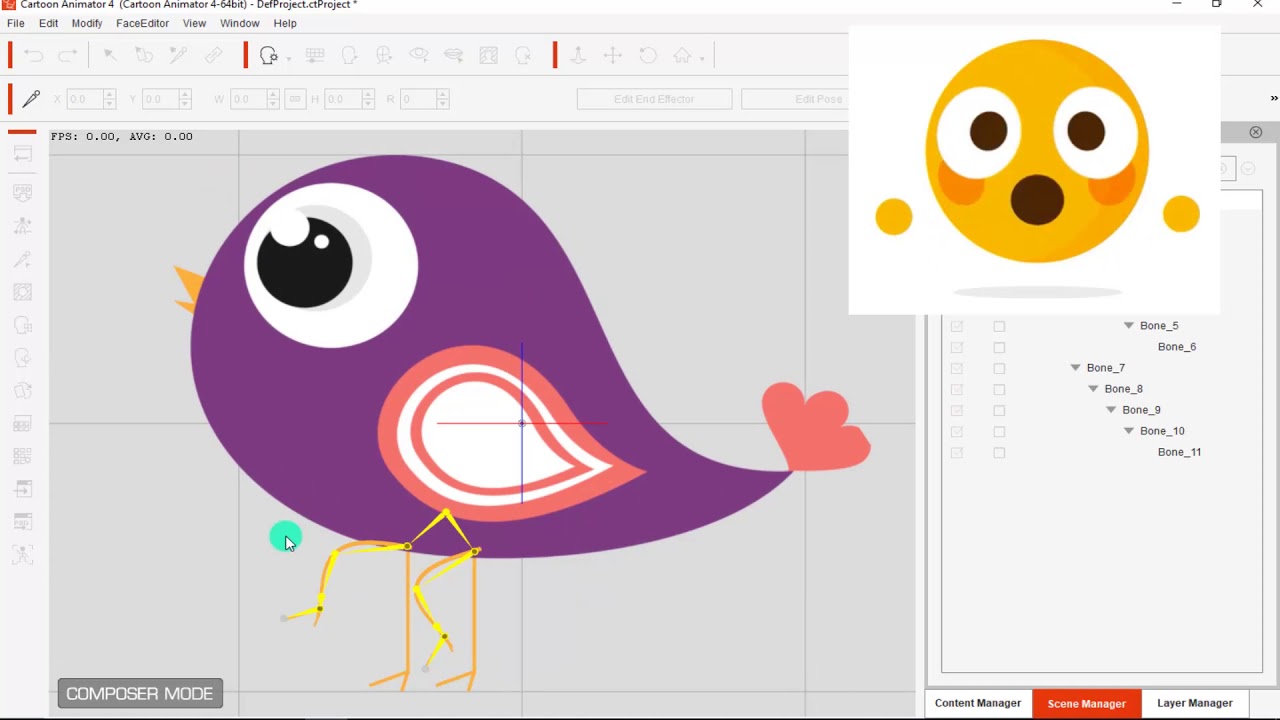Click the Edit End Effector button
The width and height of the screenshot is (1280, 720).
(654, 99)
